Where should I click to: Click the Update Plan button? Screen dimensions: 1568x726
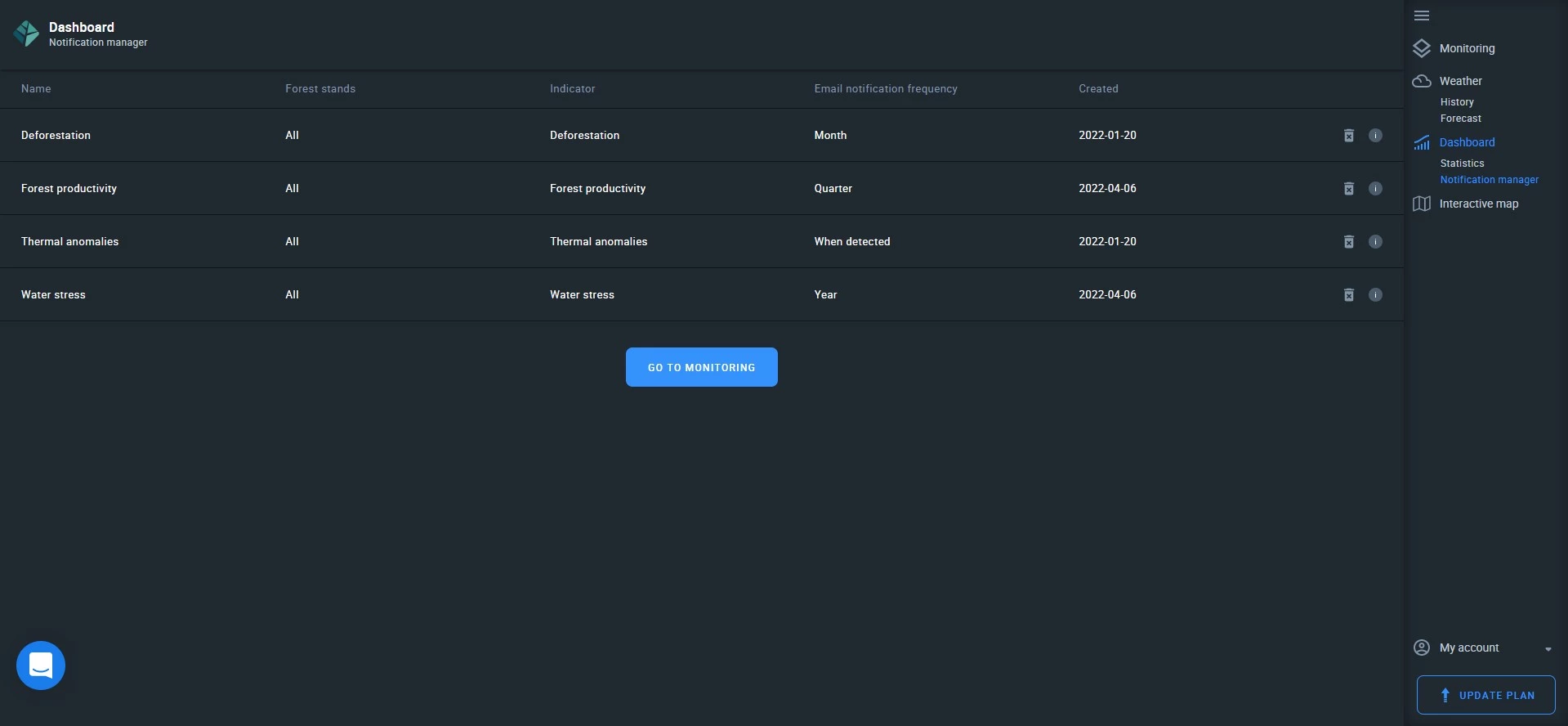coord(1485,695)
